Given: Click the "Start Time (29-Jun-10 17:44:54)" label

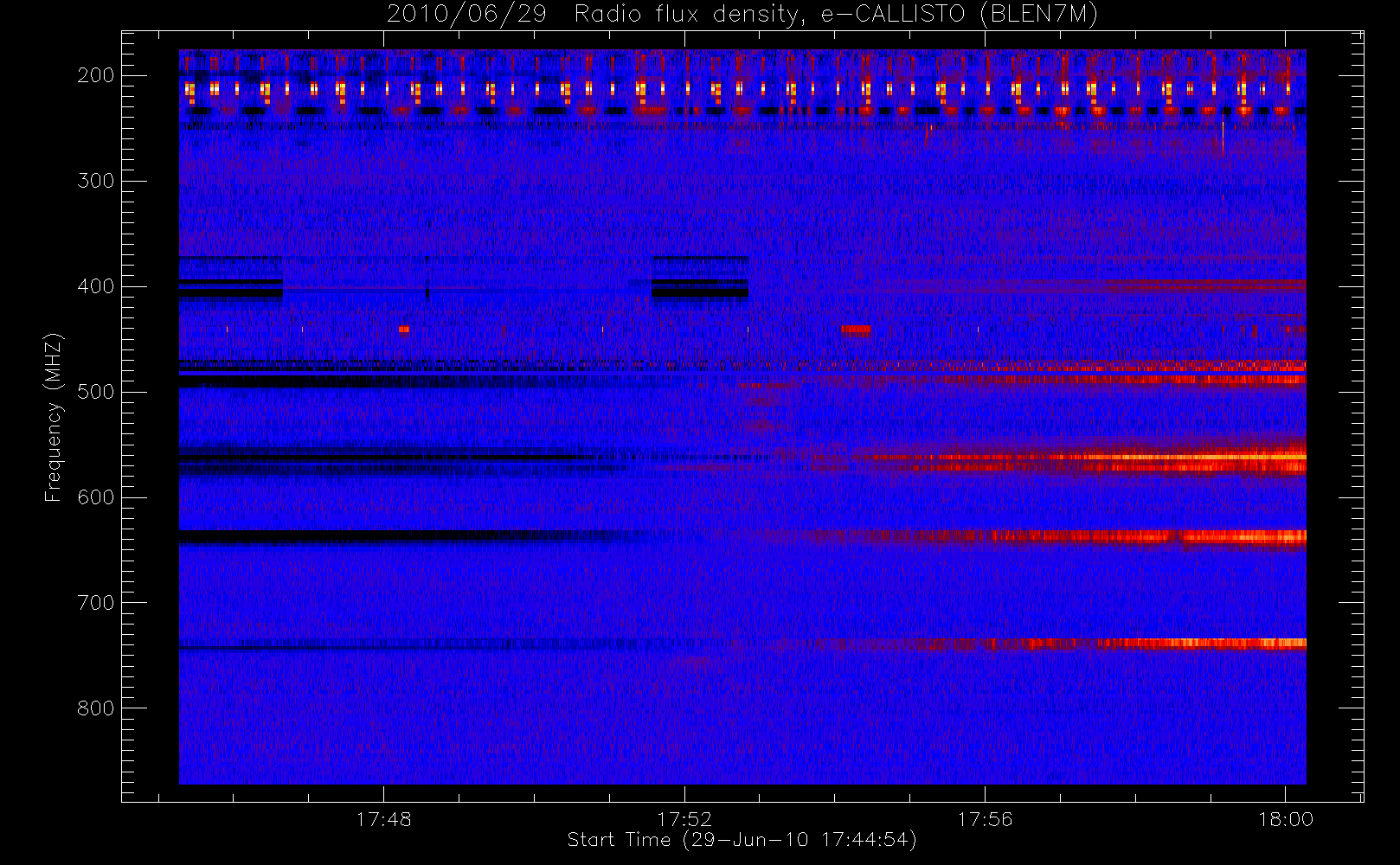Looking at the screenshot, I should [742, 840].
